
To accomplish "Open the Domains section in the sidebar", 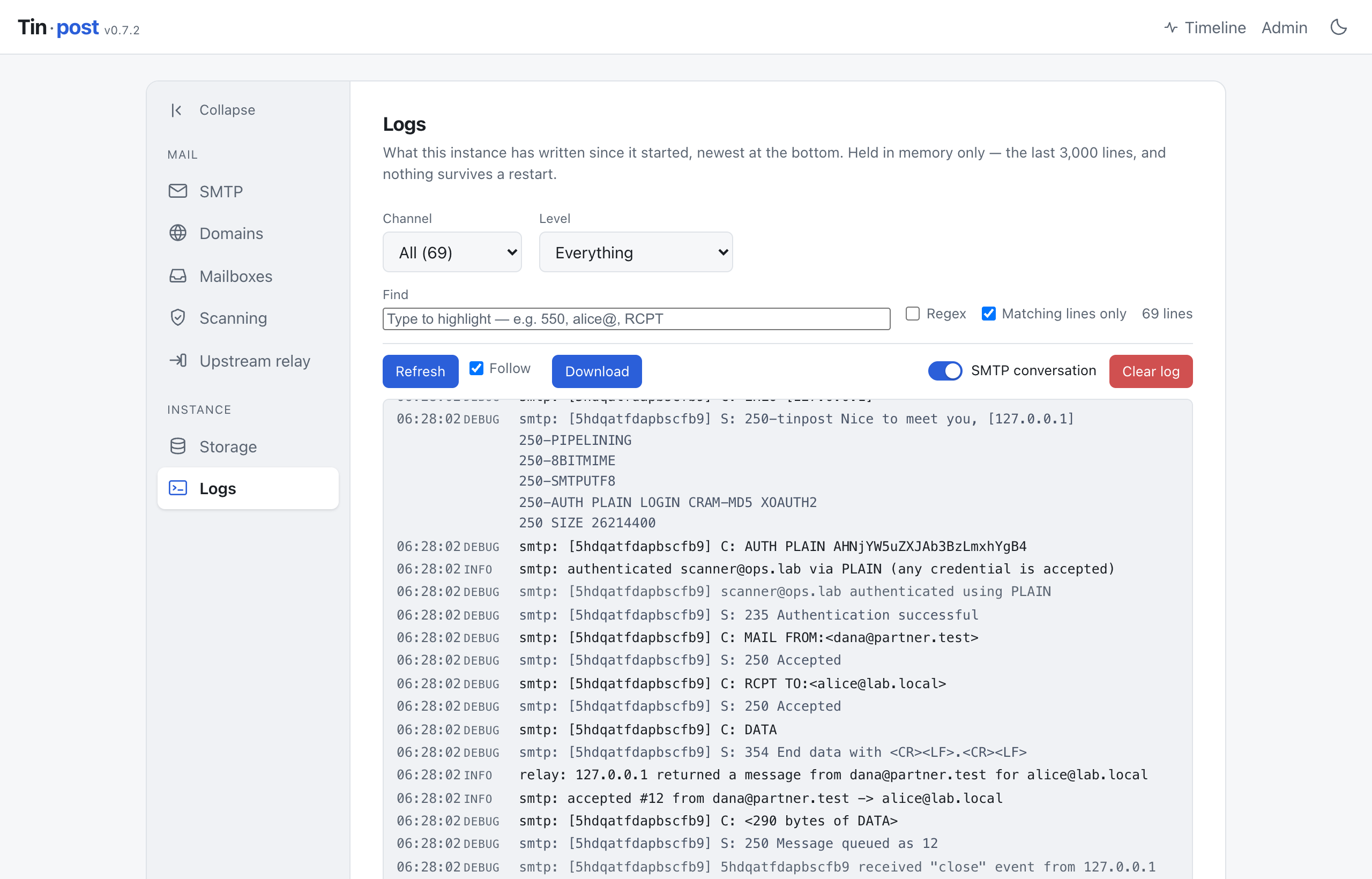I will [x=248, y=234].
